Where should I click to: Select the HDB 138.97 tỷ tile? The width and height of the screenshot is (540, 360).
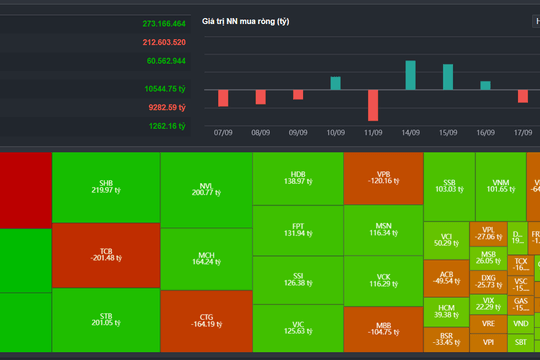point(298,178)
